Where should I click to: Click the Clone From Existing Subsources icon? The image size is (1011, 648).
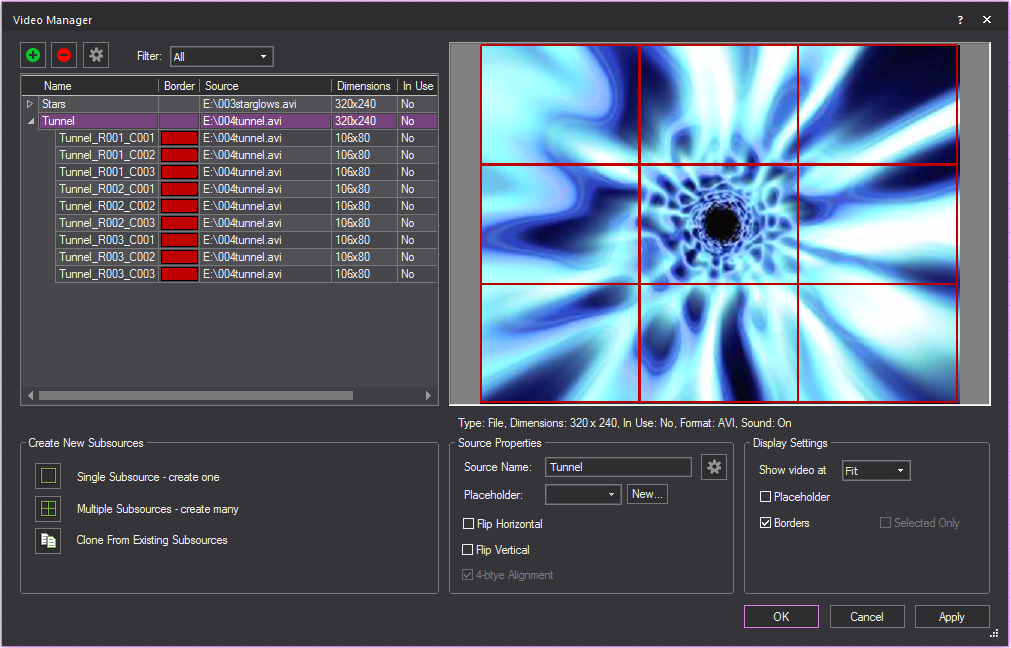click(x=47, y=541)
